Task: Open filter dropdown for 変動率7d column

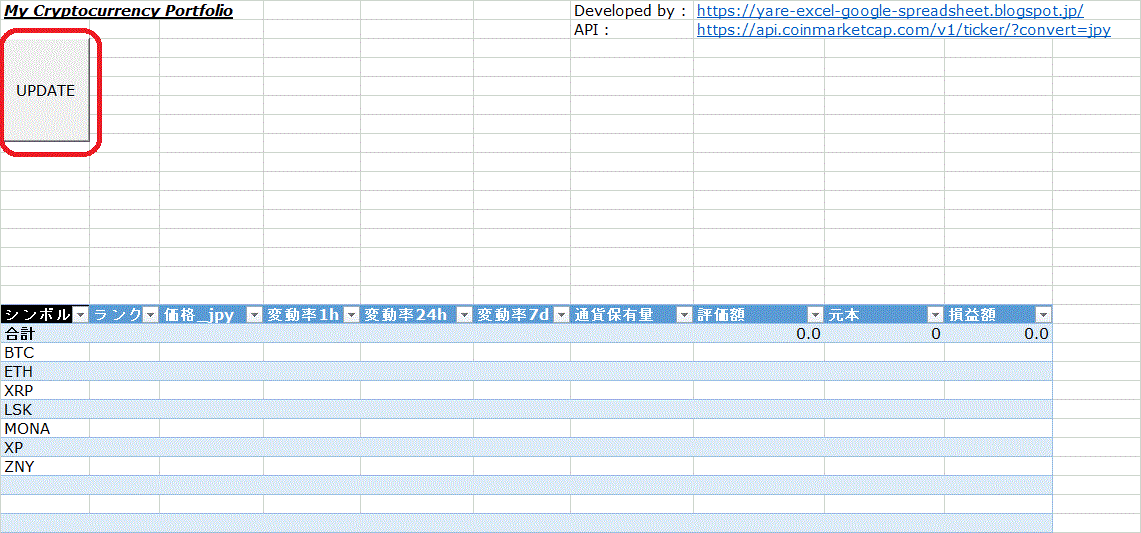Action: coord(561,315)
